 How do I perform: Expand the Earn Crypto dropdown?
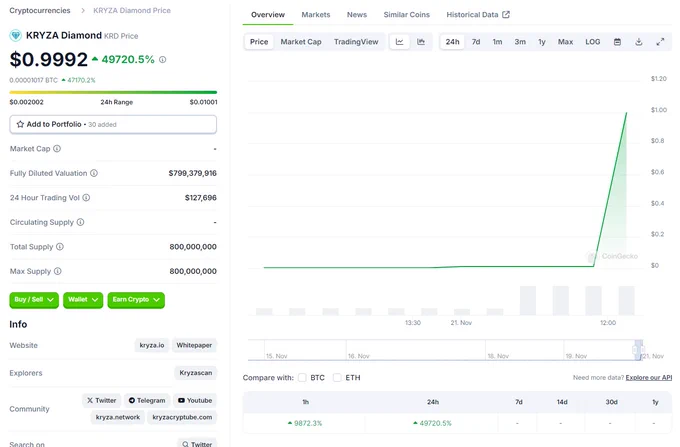(x=136, y=300)
